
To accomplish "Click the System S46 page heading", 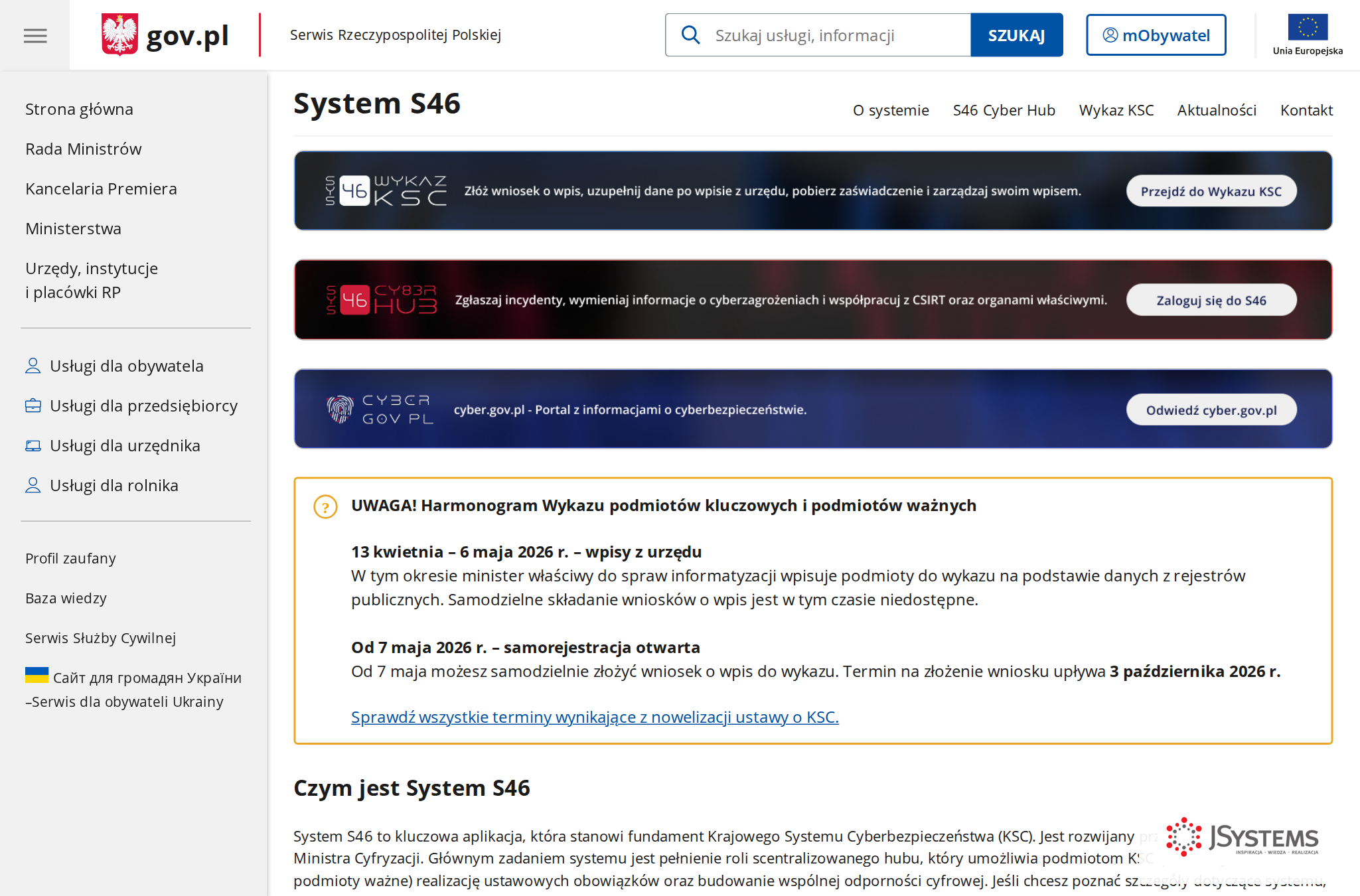I will [x=376, y=104].
